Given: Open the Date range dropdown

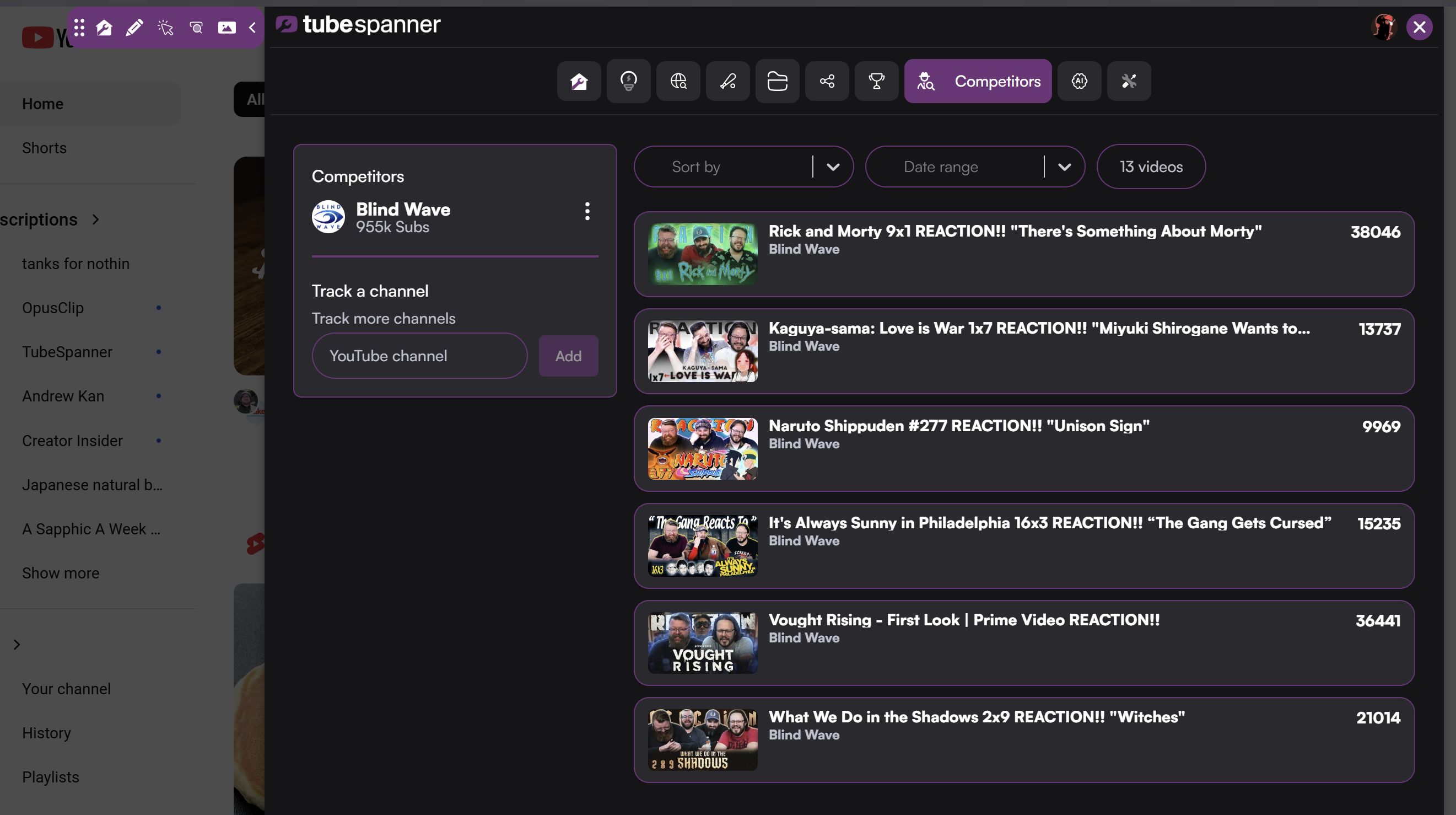Looking at the screenshot, I should tap(975, 167).
